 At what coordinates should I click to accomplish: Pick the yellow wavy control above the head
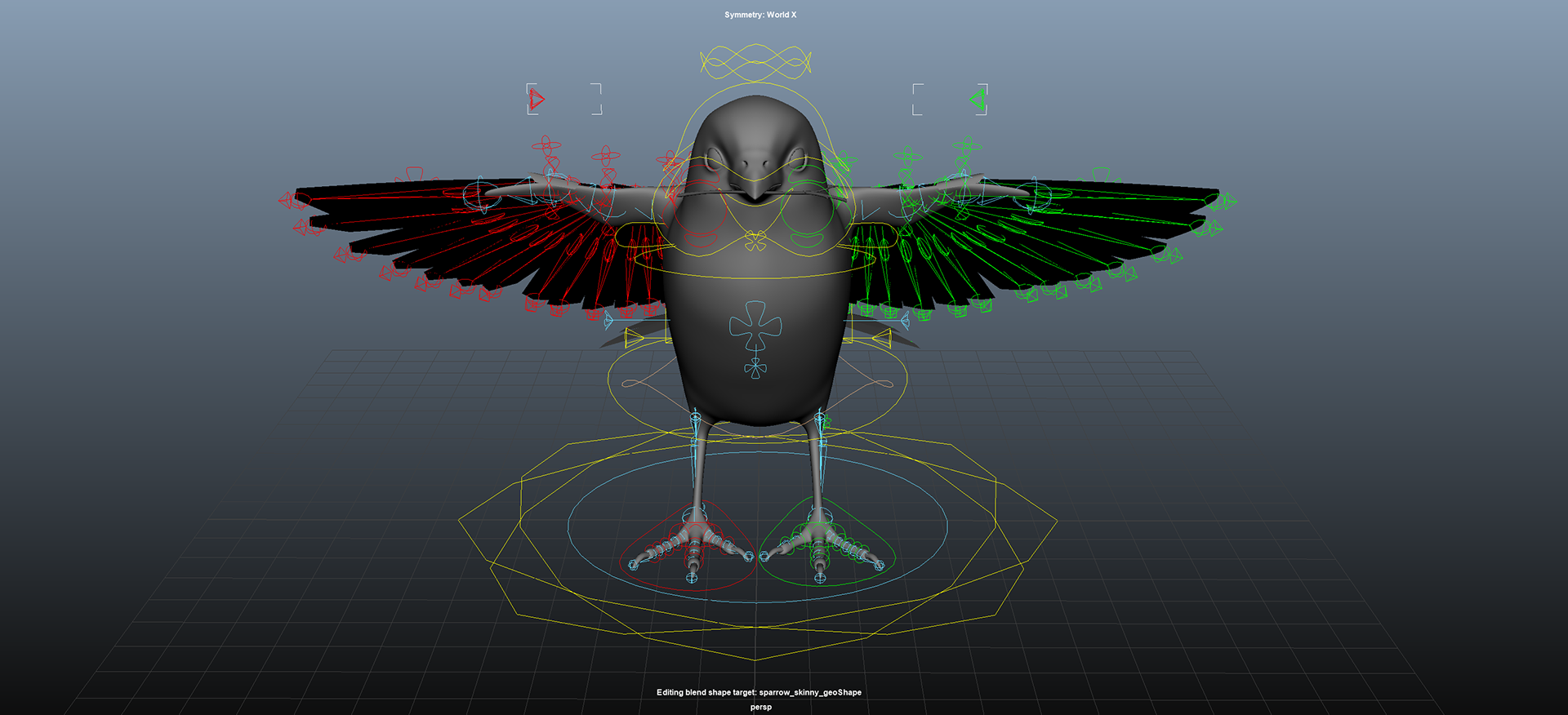coord(756,63)
